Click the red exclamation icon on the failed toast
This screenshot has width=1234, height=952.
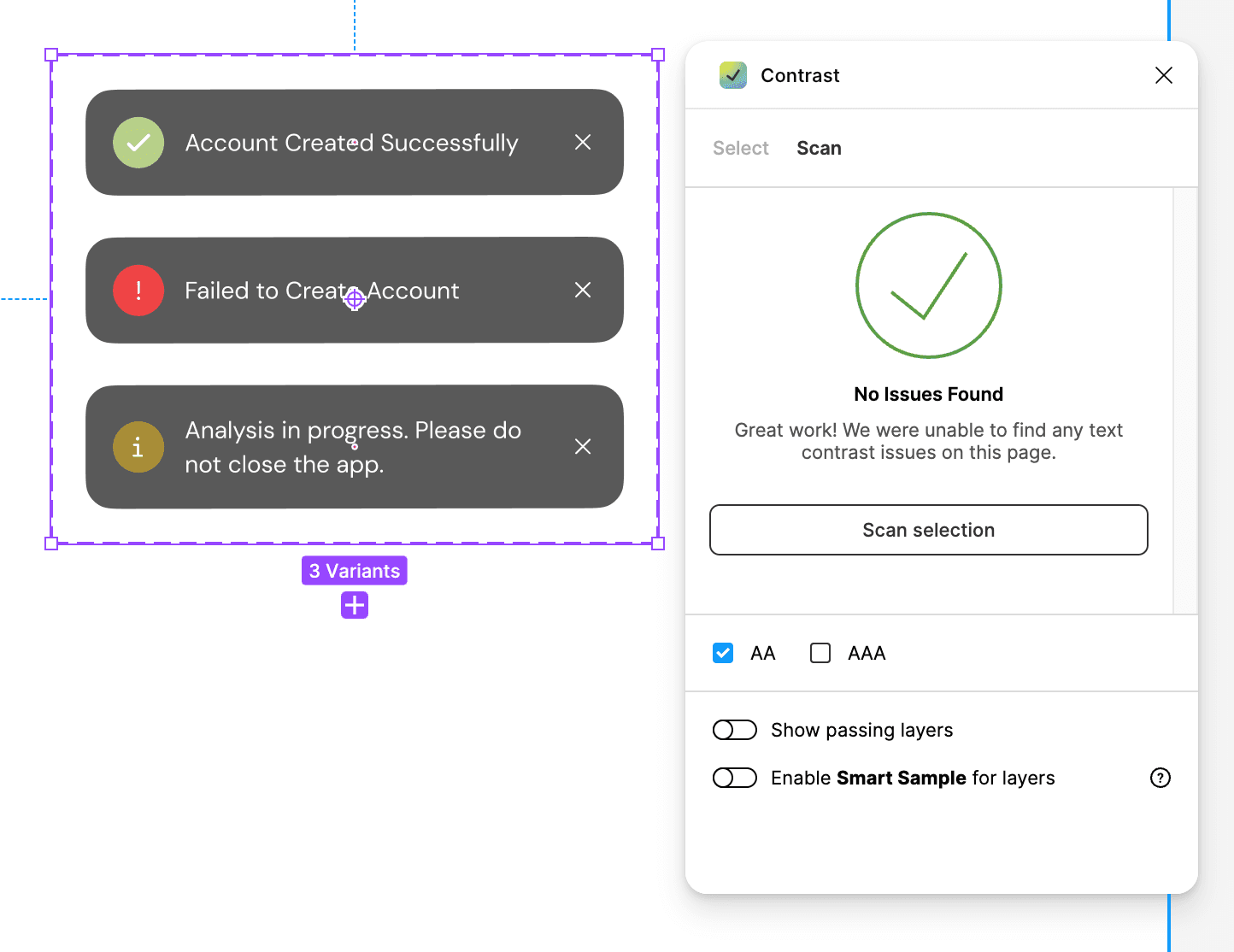coord(138,291)
